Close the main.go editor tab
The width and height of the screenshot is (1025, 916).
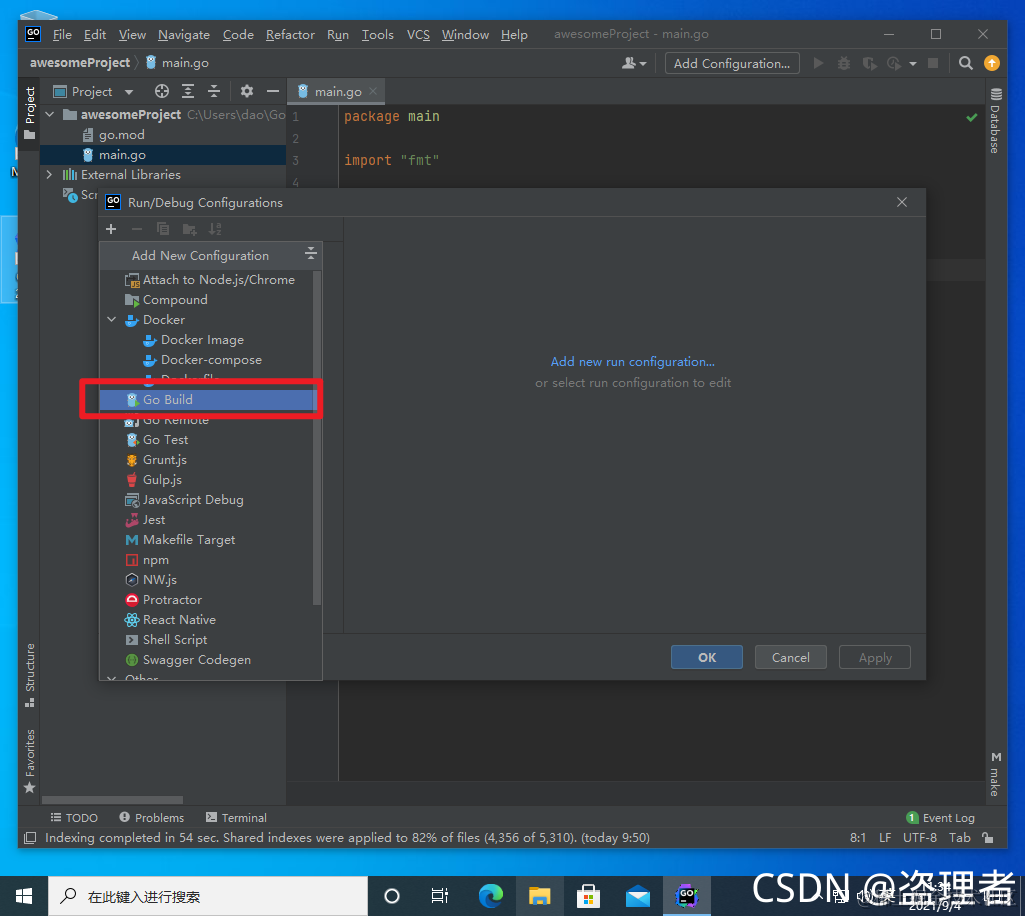(373, 91)
